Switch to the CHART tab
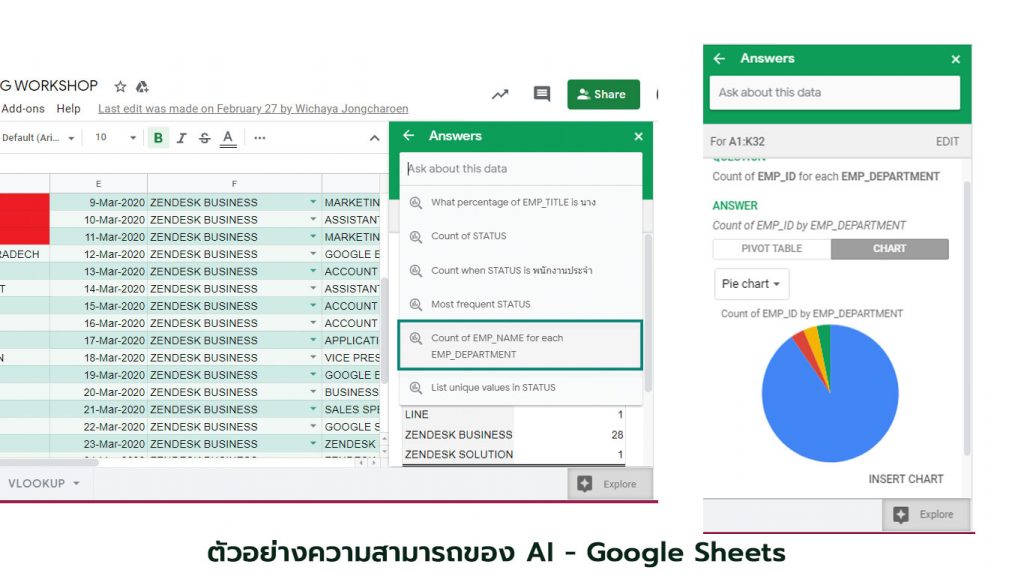The height and width of the screenshot is (576, 1024). pyautogui.click(x=889, y=249)
